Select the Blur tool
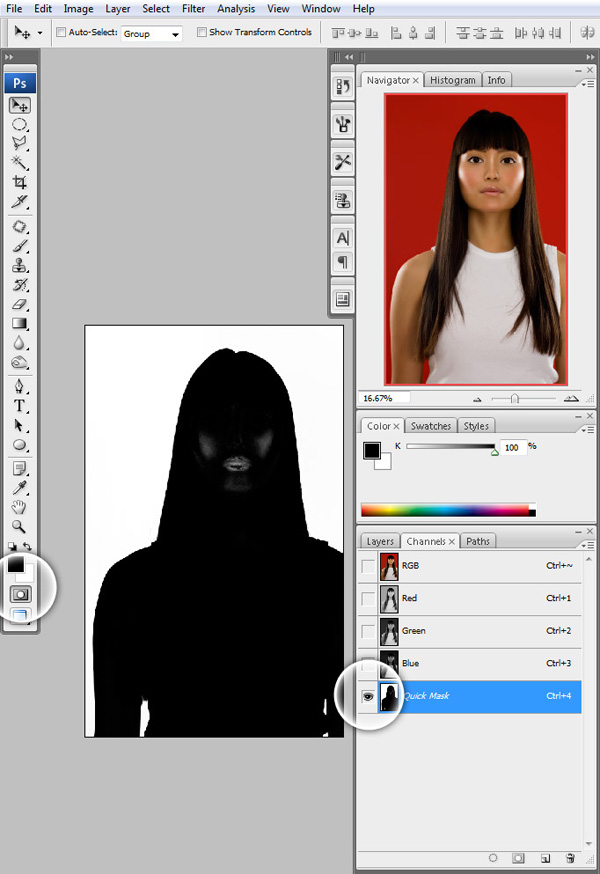 coord(20,343)
